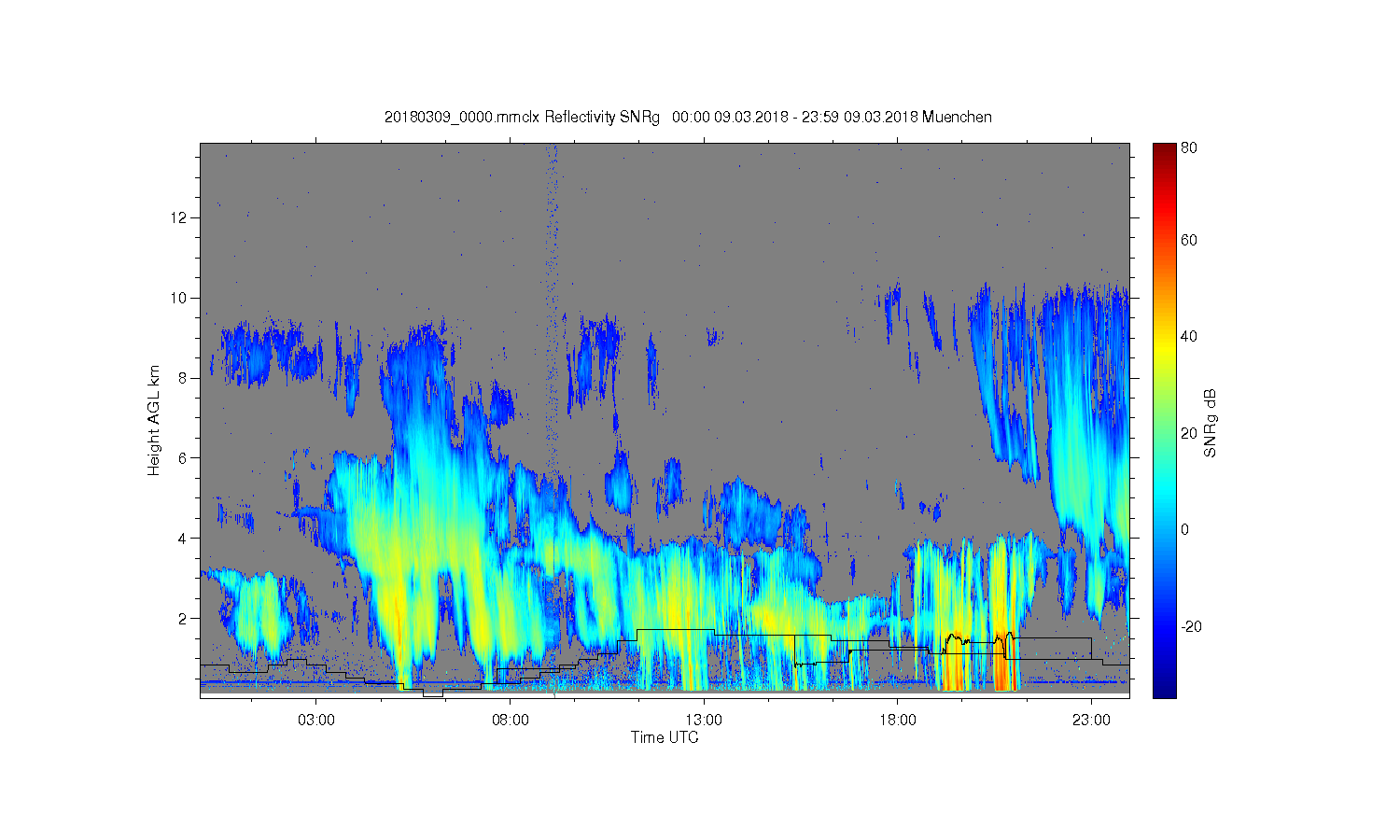
Task: Click the height tick label 4
Action: (184, 539)
